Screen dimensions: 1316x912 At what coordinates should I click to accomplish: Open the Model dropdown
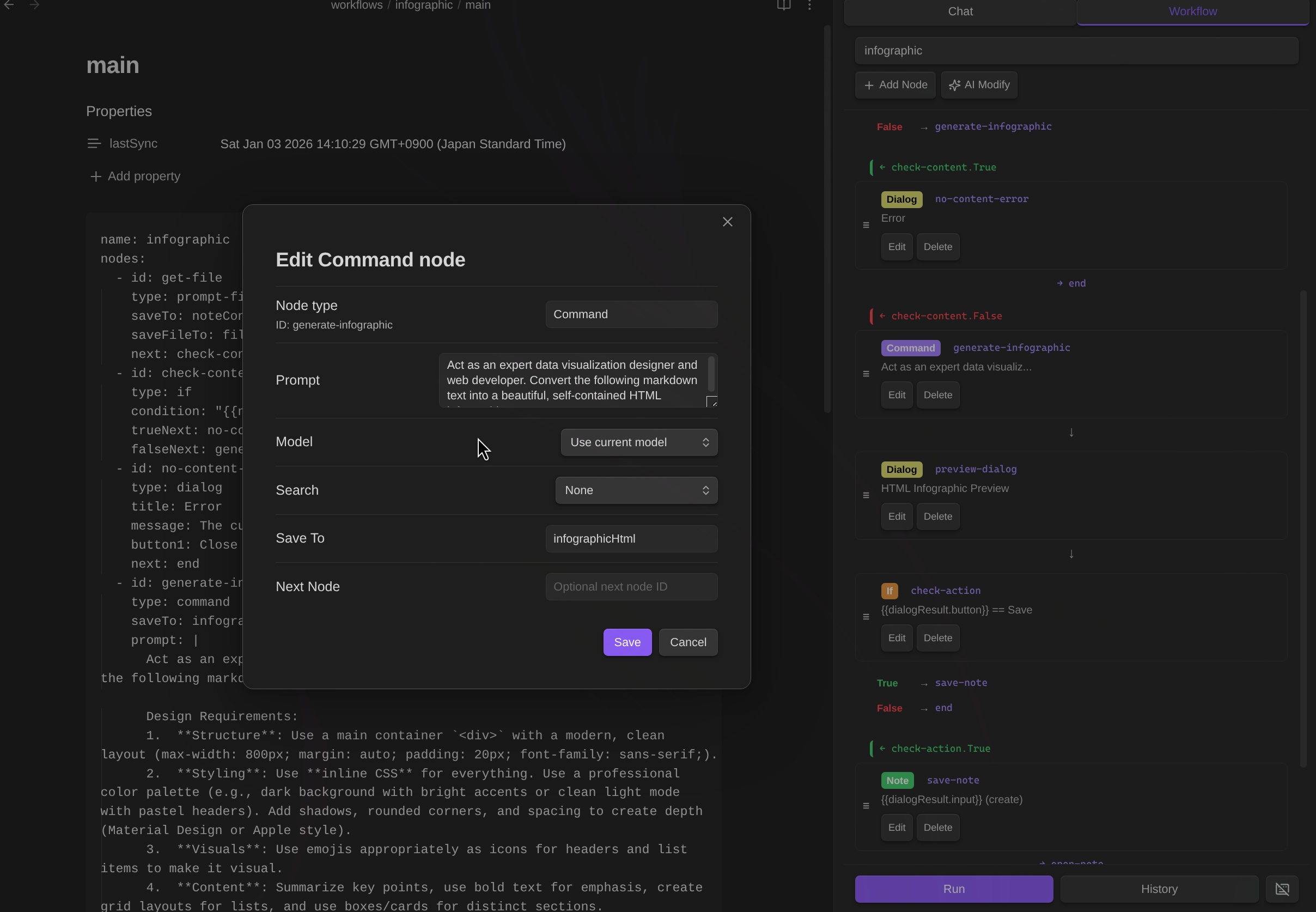pos(638,442)
